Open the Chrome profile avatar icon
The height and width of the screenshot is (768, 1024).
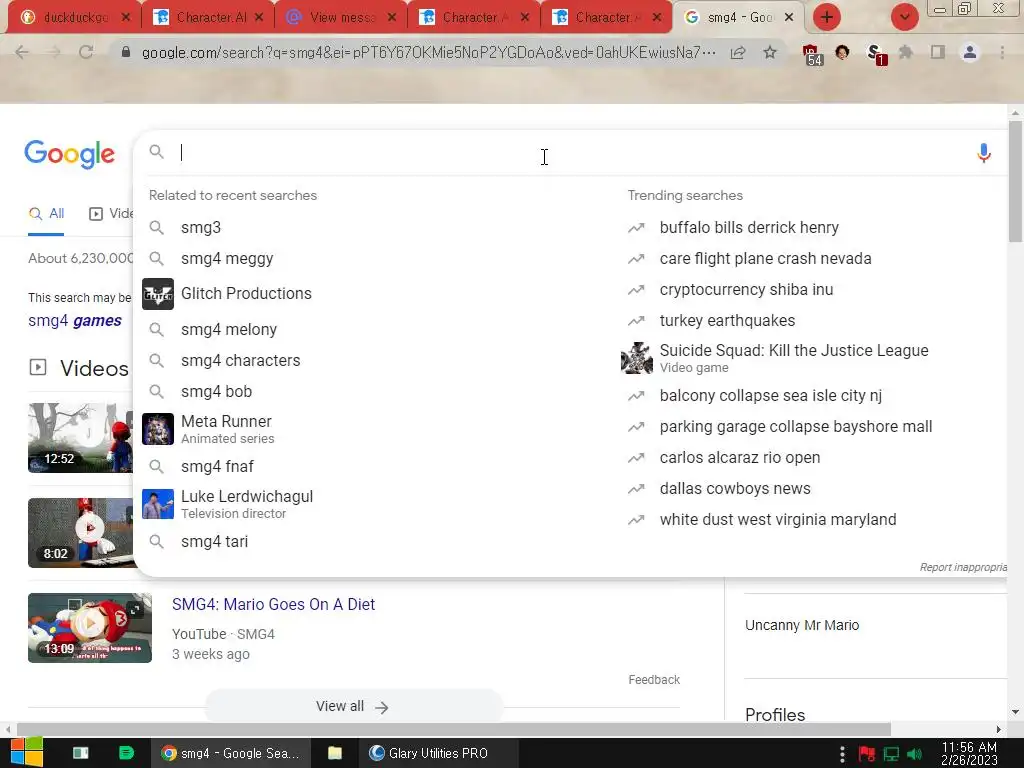pyautogui.click(x=970, y=52)
